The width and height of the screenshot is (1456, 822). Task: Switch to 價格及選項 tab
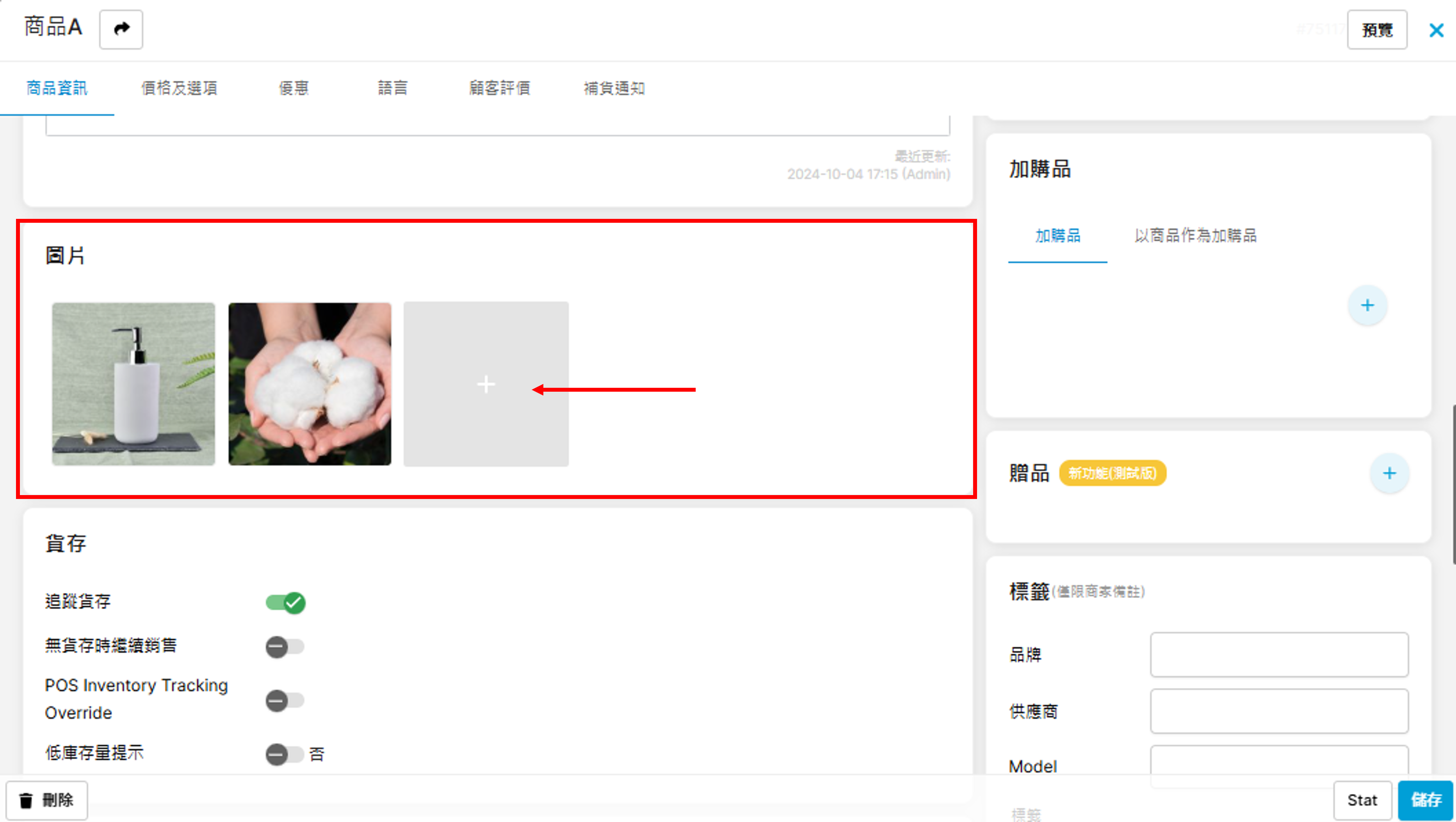[179, 88]
